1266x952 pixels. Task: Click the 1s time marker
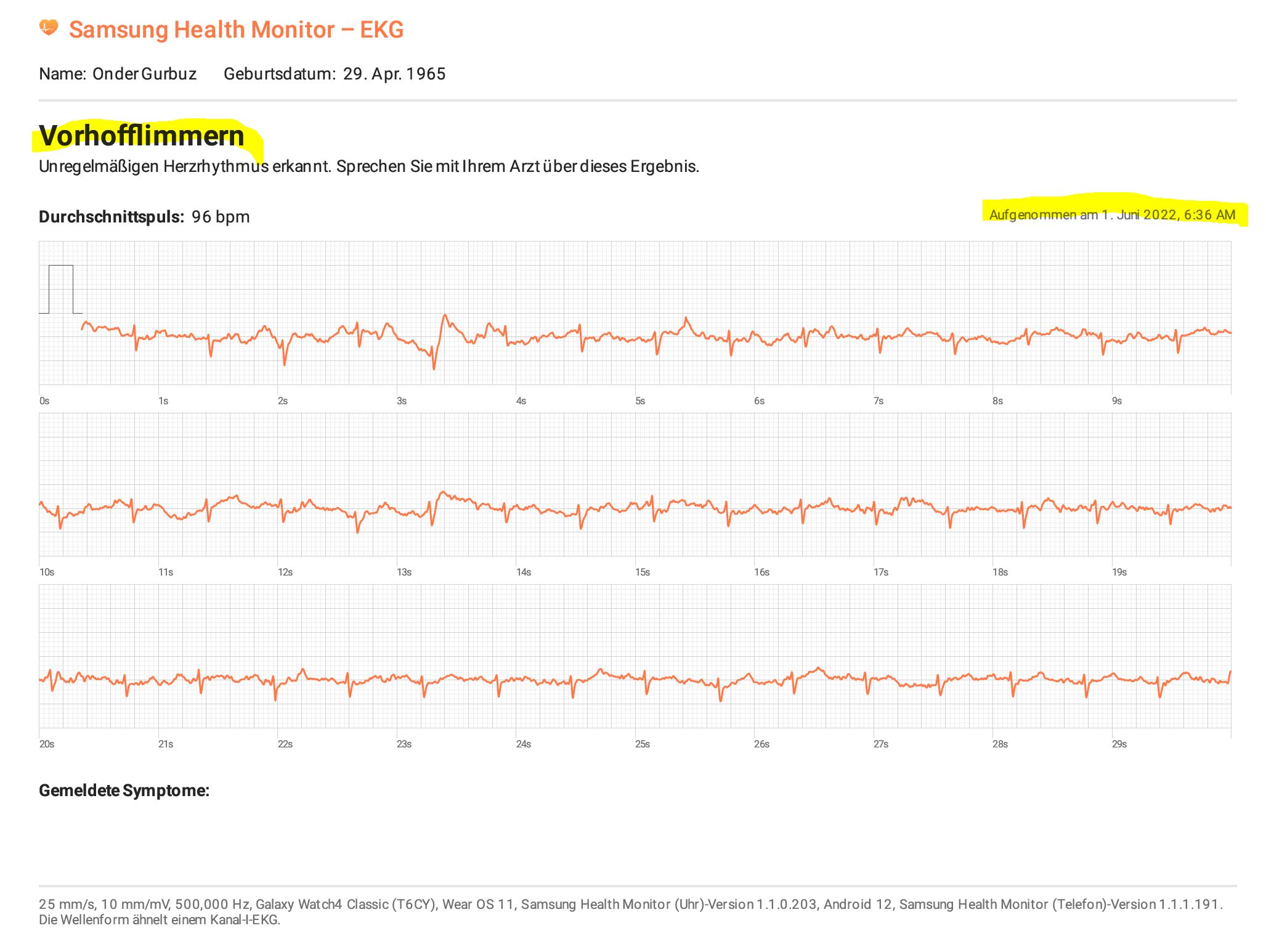pyautogui.click(x=163, y=401)
